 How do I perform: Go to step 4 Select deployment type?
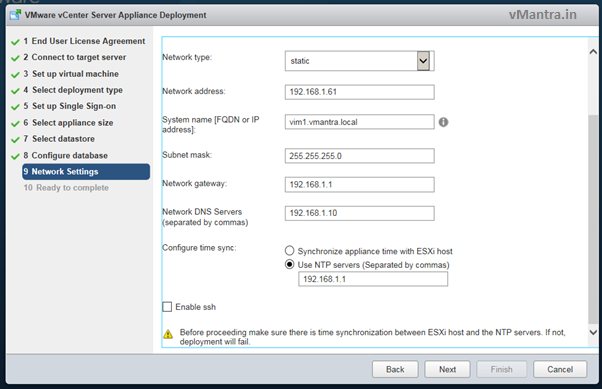[73, 90]
